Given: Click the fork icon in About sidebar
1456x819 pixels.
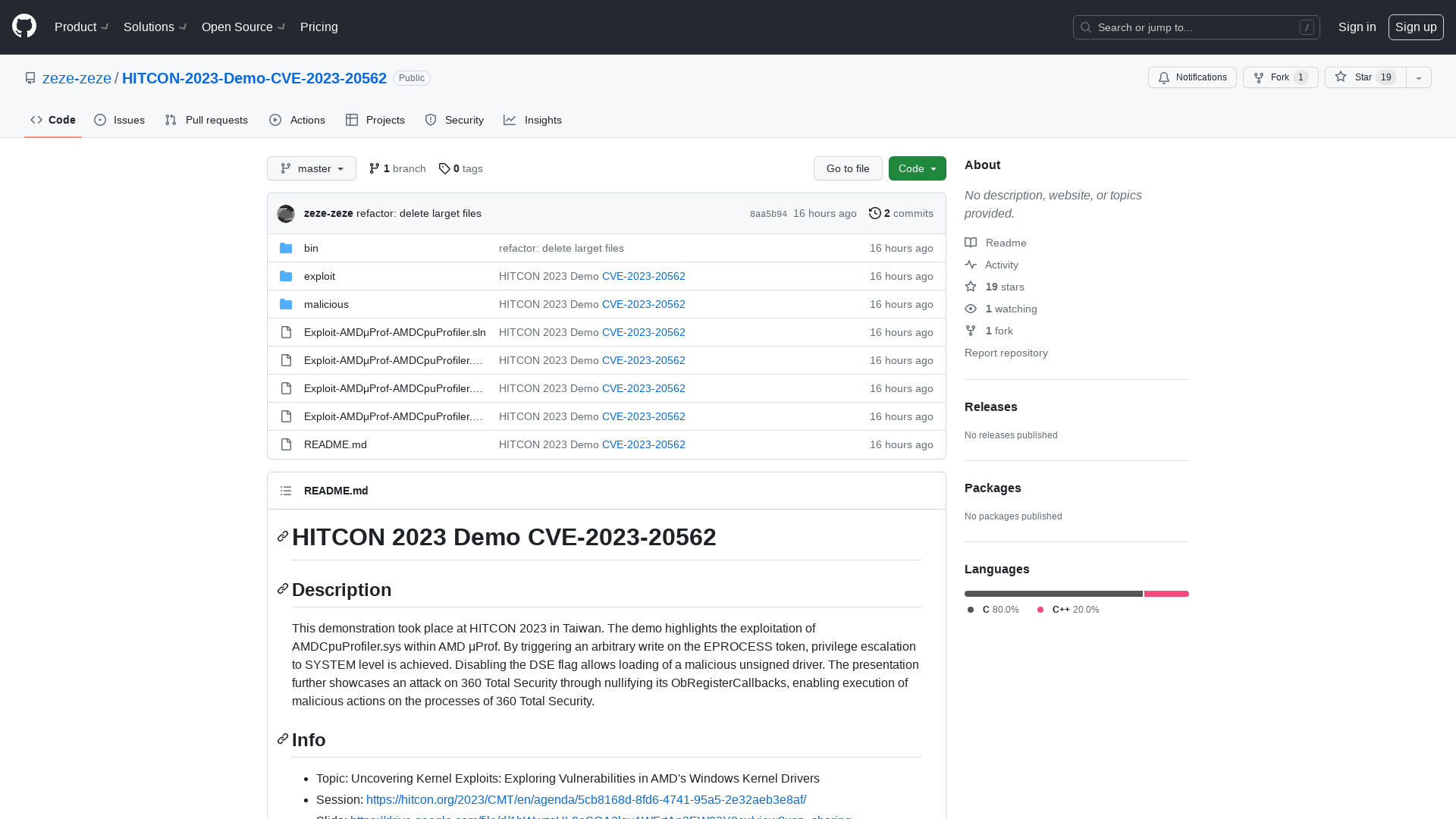Looking at the screenshot, I should [x=971, y=331].
